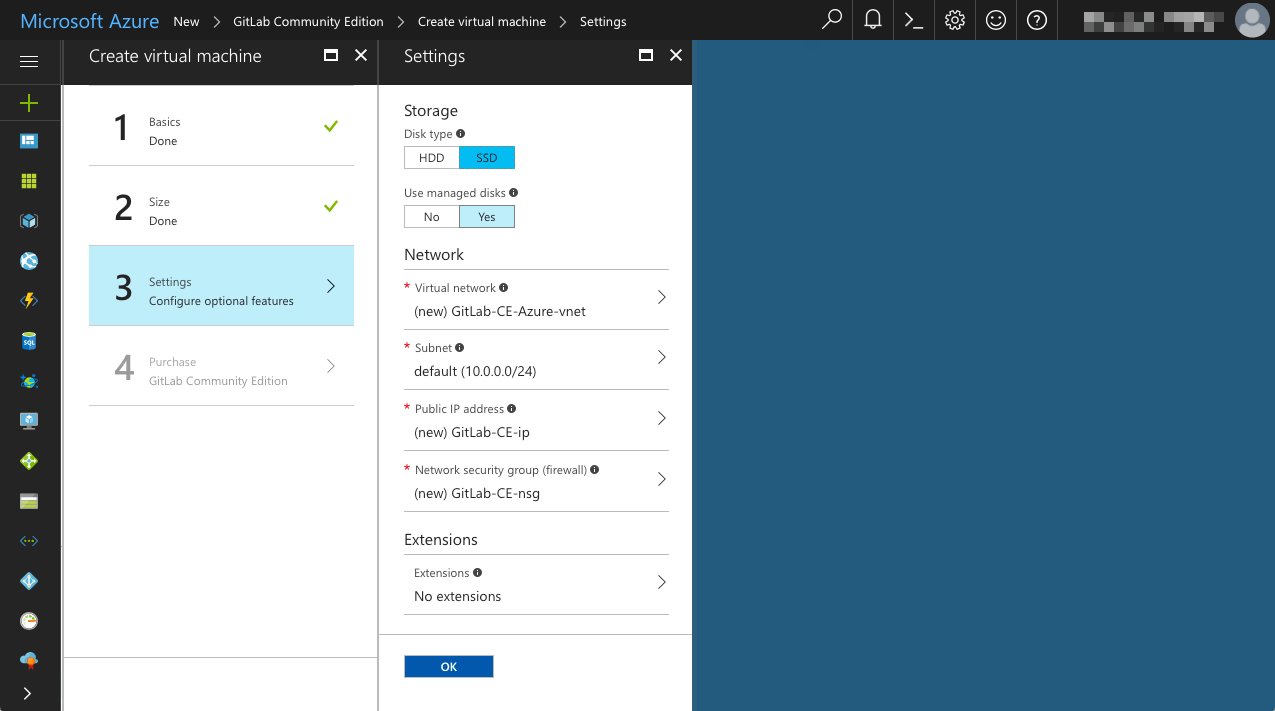
Task: Confirm settings with the OK button
Action: coord(448,666)
